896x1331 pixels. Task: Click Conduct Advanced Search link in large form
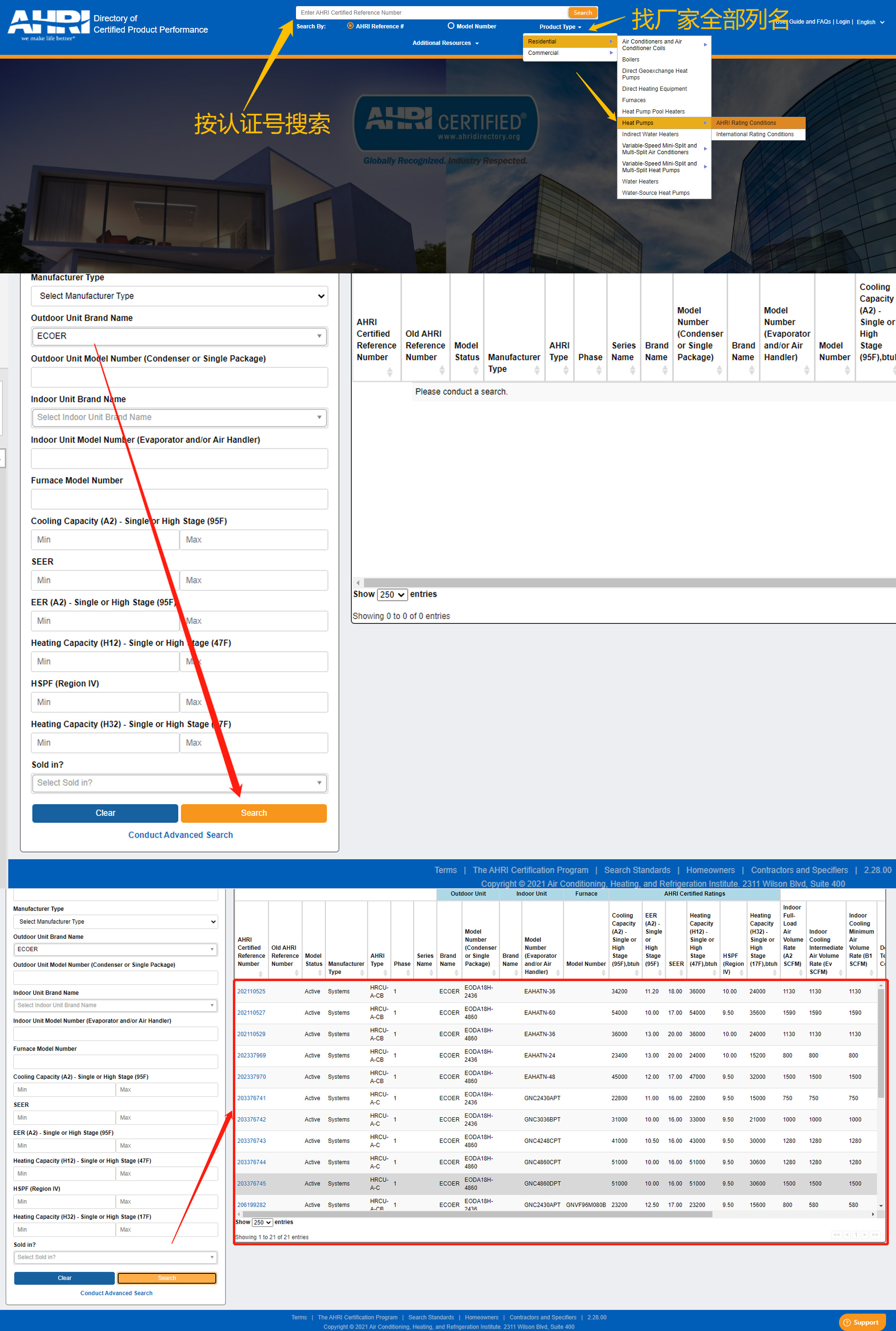[x=181, y=835]
